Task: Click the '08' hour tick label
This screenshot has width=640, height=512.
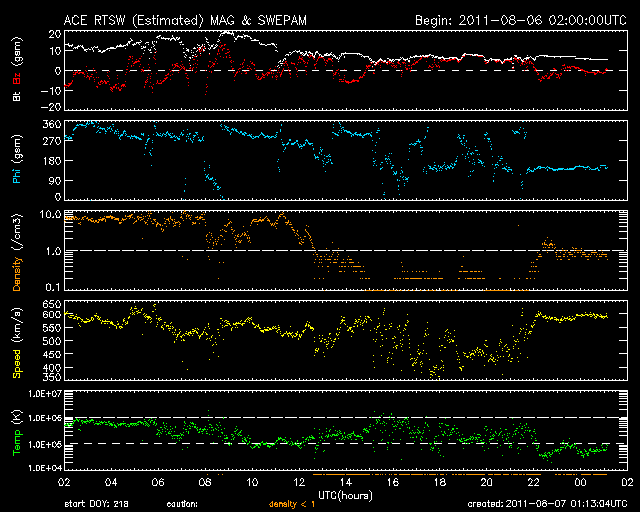Action: pyautogui.click(x=205, y=483)
